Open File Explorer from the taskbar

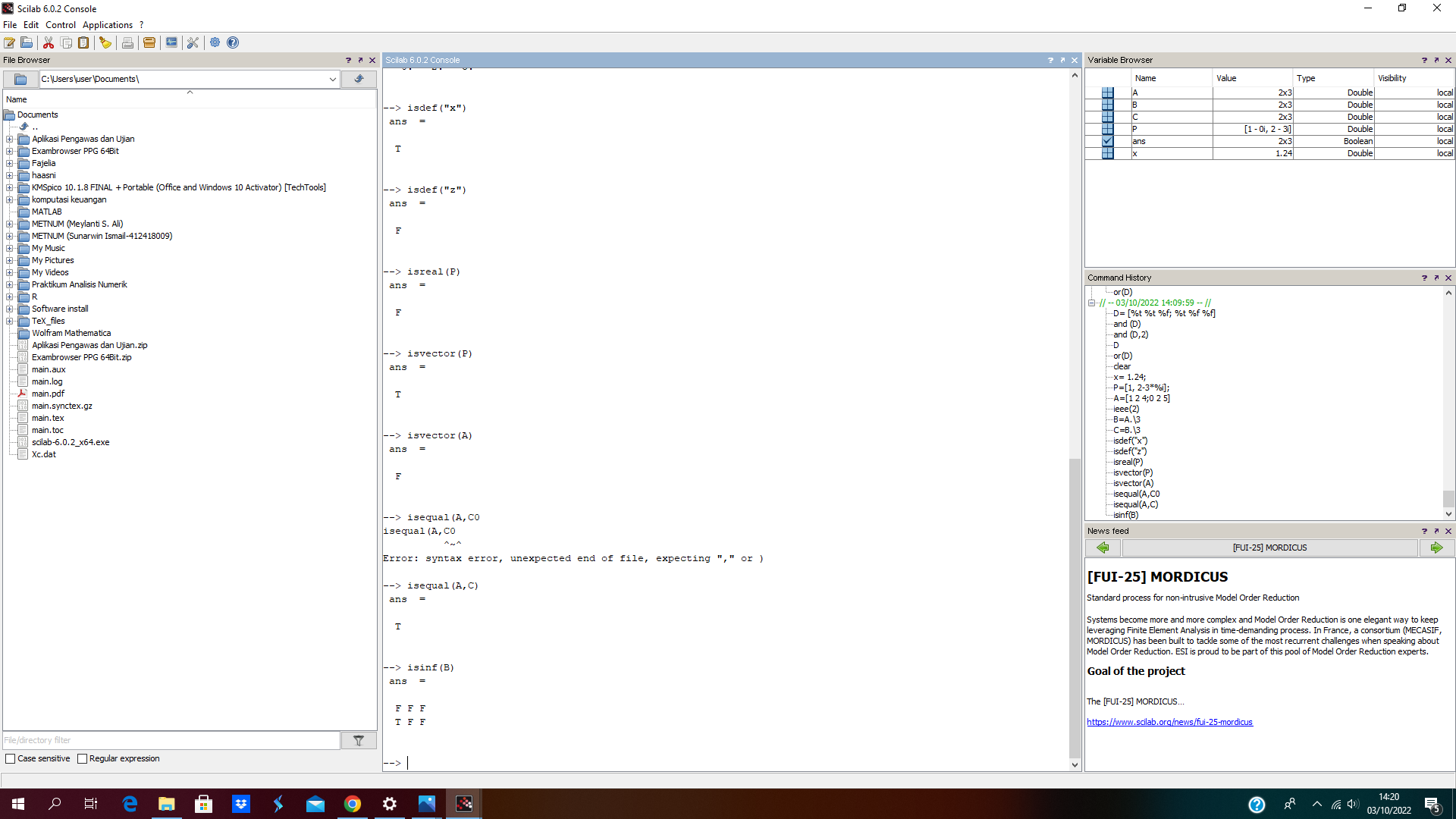click(x=166, y=804)
